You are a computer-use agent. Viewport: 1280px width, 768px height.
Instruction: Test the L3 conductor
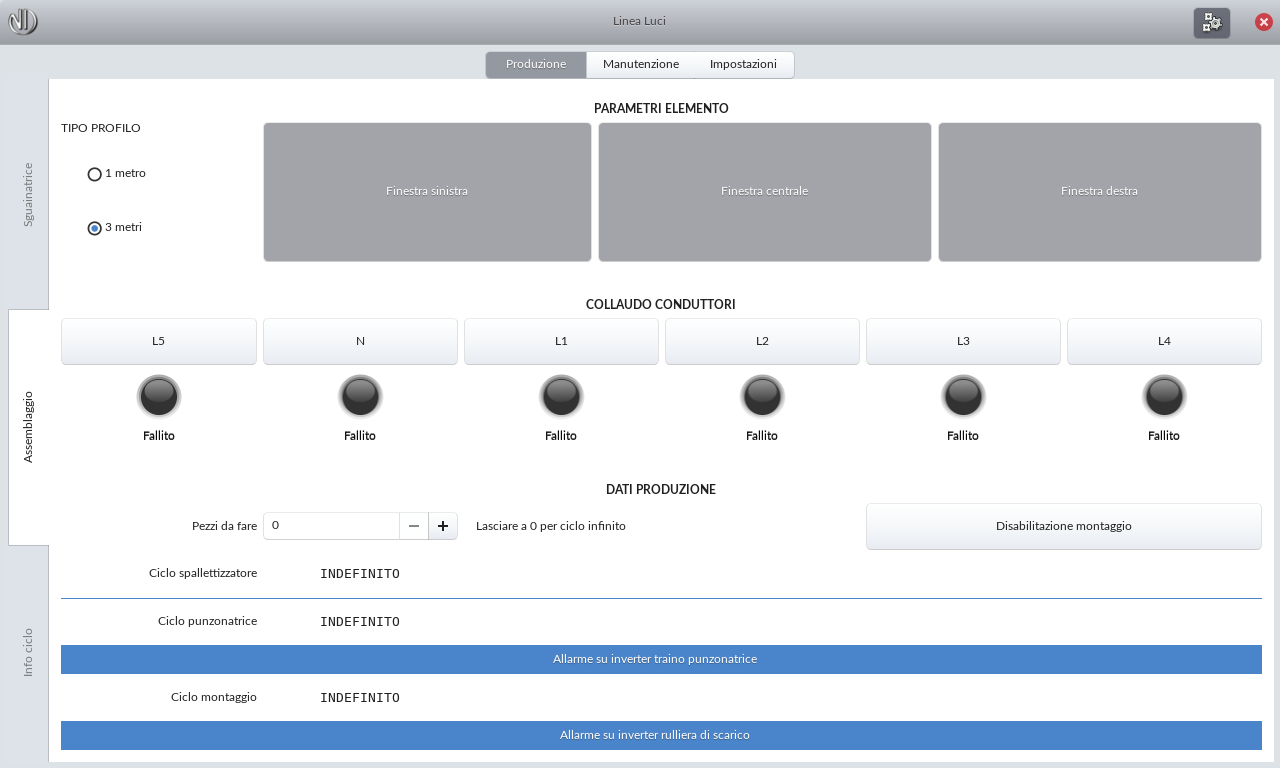click(x=963, y=342)
